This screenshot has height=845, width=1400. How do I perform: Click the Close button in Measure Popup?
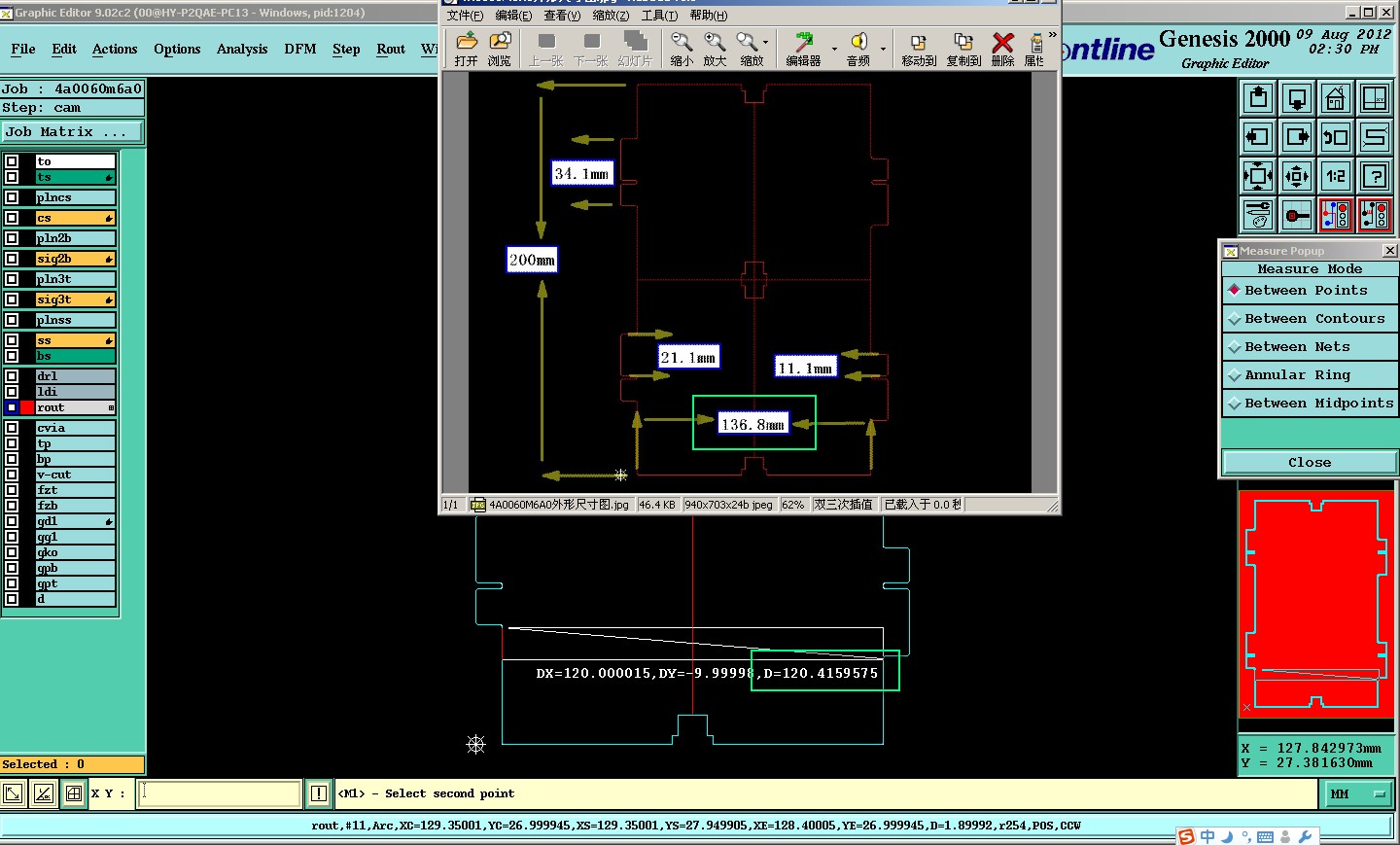1309,463
